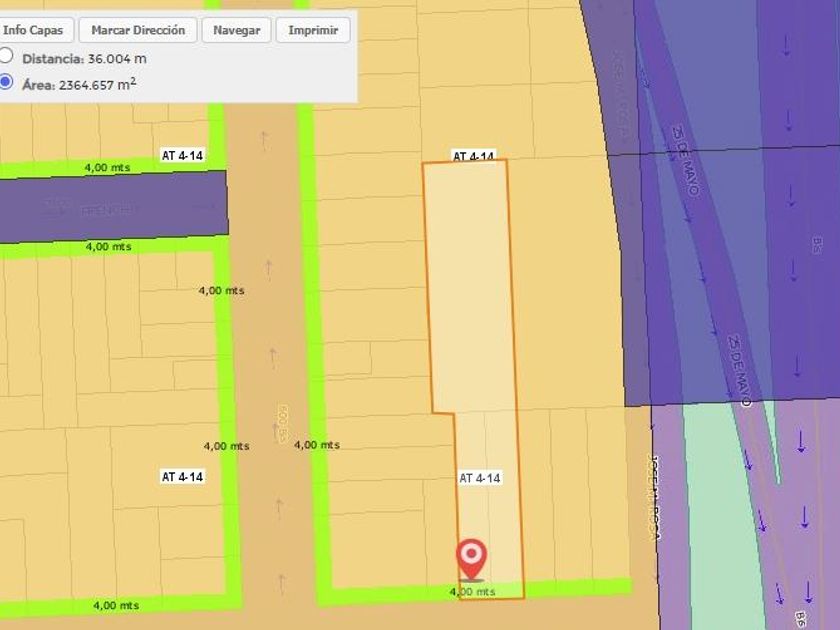Click the 4,00 mts label above the purple block
This screenshot has height=630, width=840.
pos(107,168)
